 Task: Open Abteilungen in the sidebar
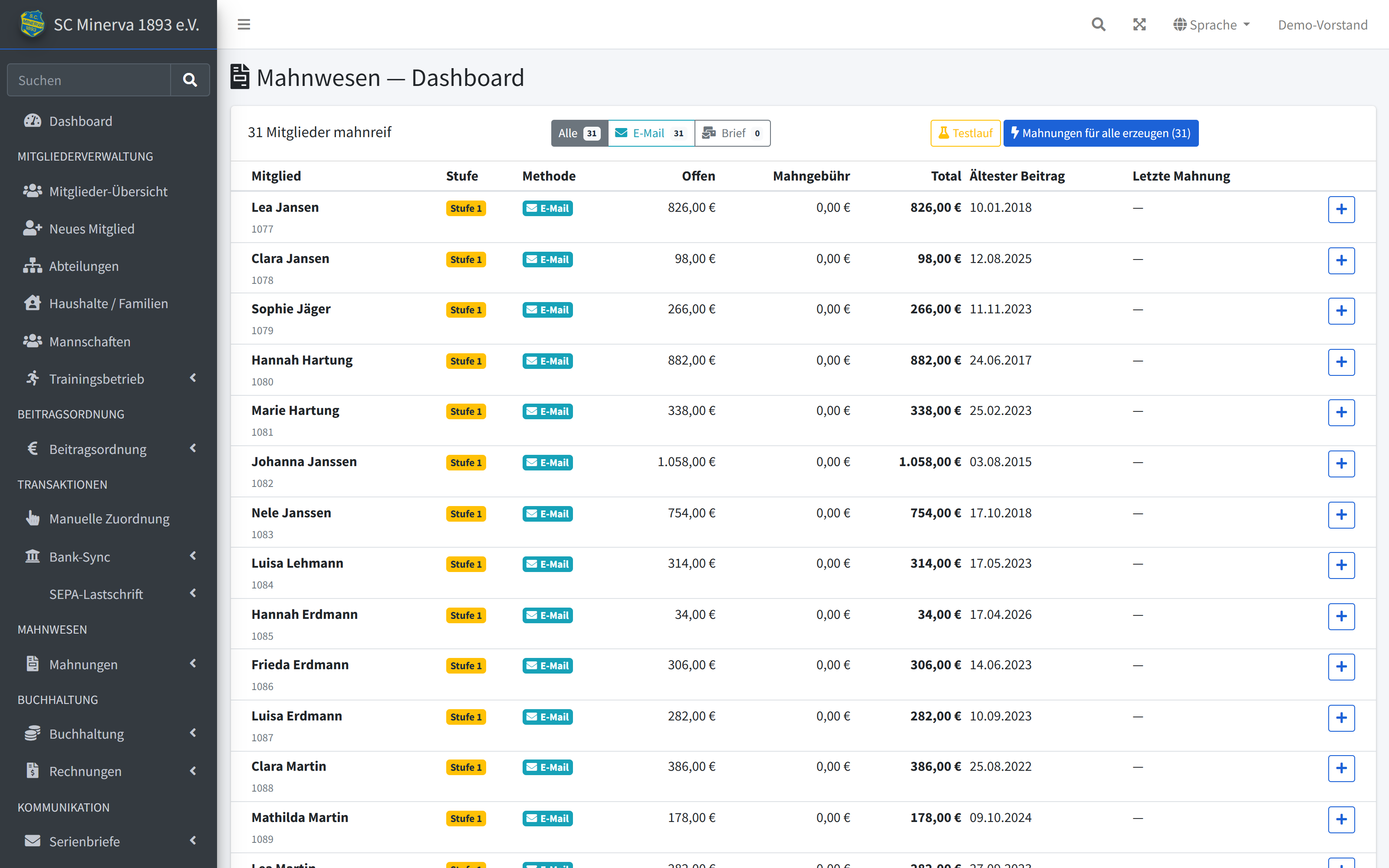[x=109, y=266]
